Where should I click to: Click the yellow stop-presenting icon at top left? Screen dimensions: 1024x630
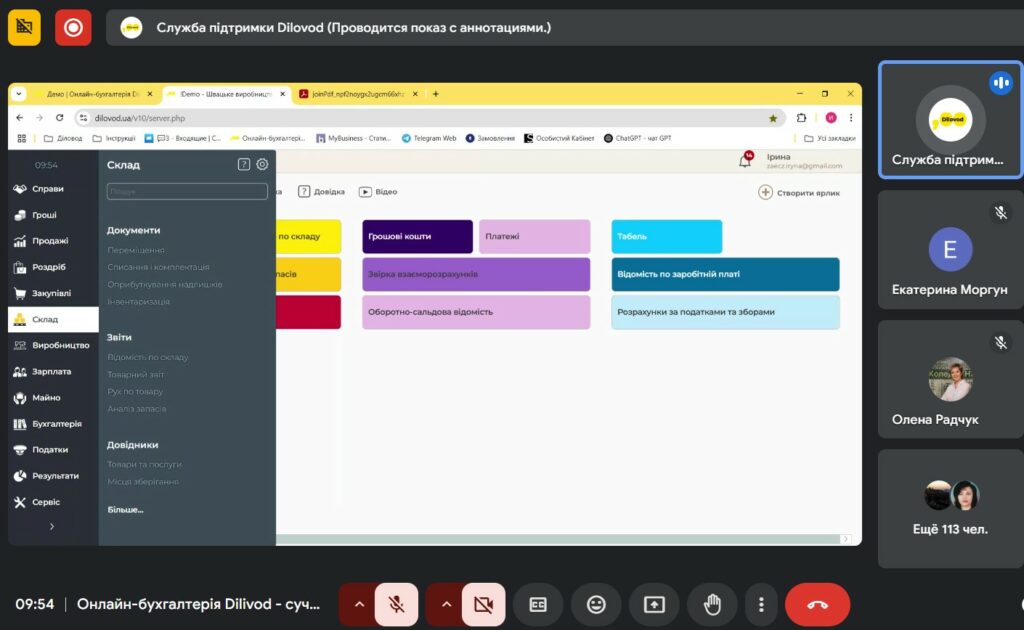tap(24, 27)
